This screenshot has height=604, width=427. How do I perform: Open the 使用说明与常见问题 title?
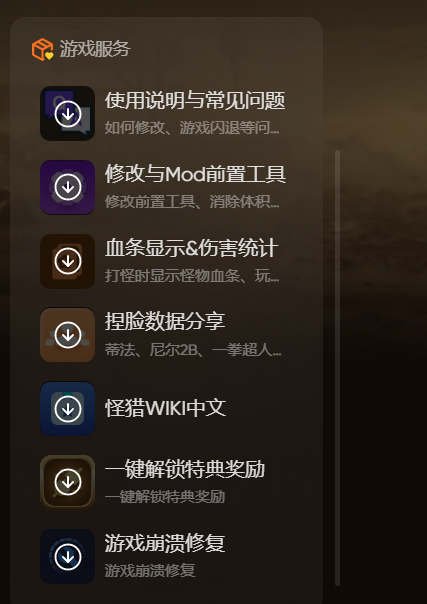point(195,101)
